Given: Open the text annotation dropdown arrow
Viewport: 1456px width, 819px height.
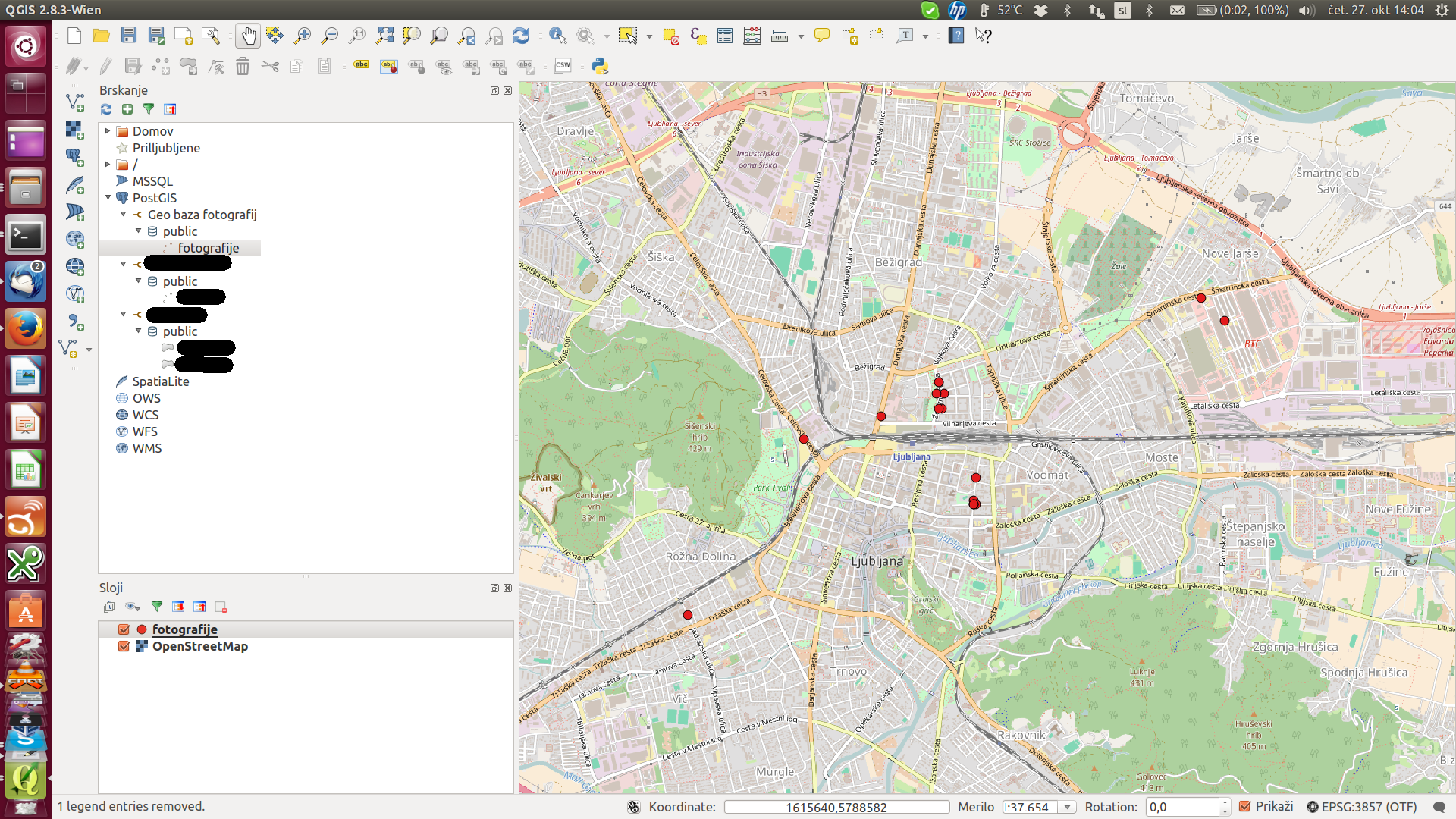Looking at the screenshot, I should 926,36.
